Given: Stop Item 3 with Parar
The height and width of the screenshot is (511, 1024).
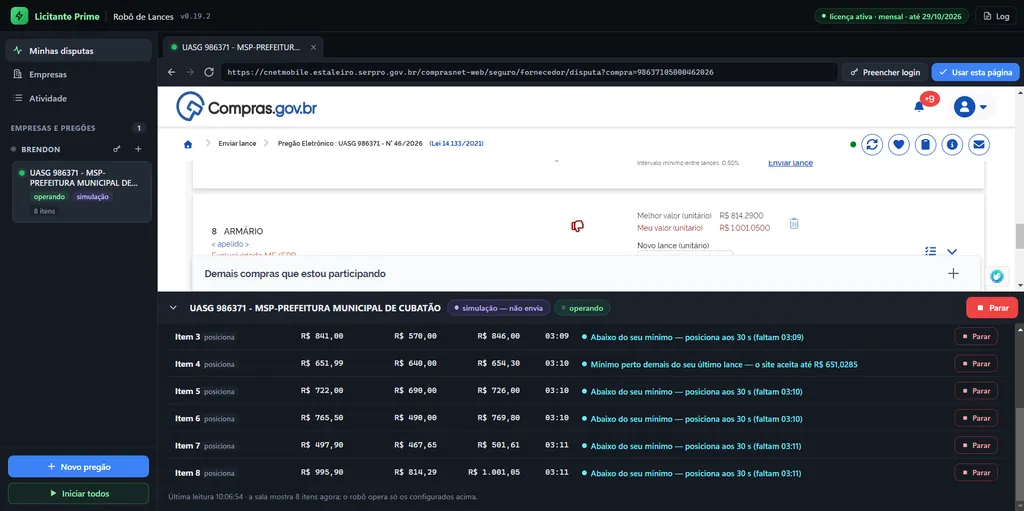Looking at the screenshot, I should click(976, 337).
